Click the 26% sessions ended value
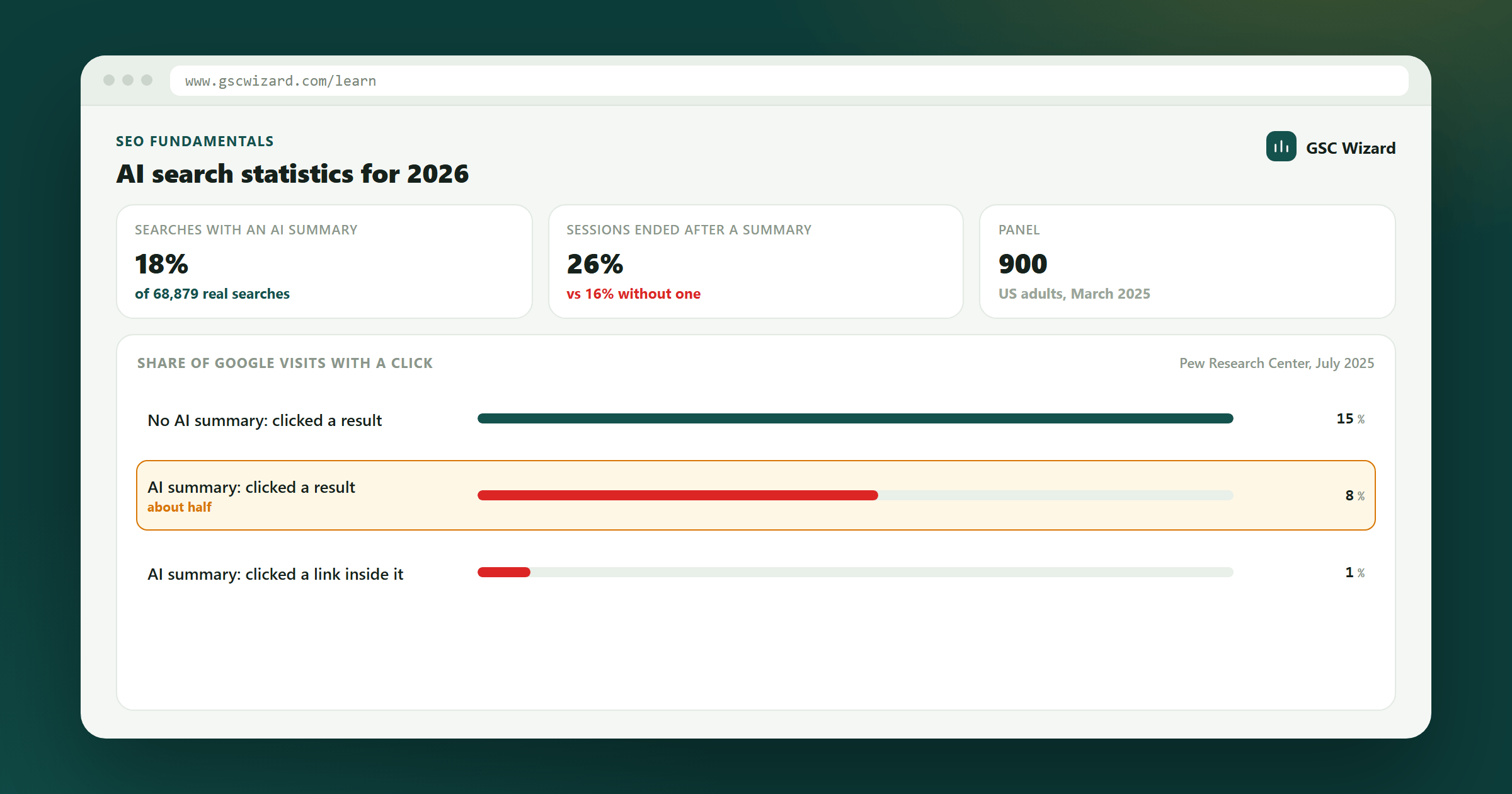This screenshot has width=1512, height=794. (595, 264)
